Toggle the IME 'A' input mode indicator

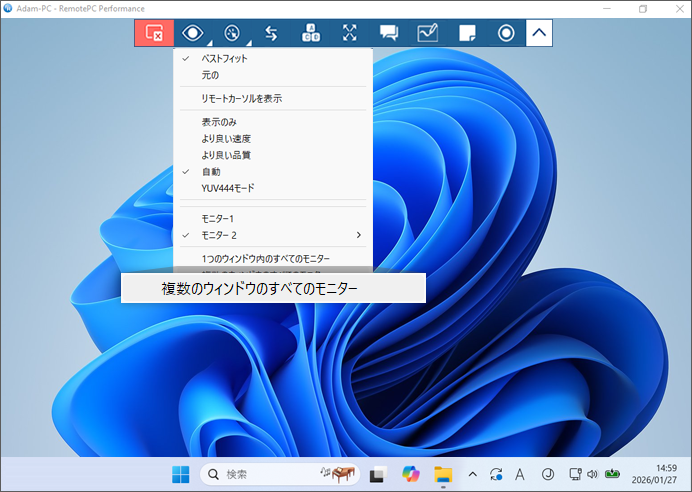(x=520, y=475)
